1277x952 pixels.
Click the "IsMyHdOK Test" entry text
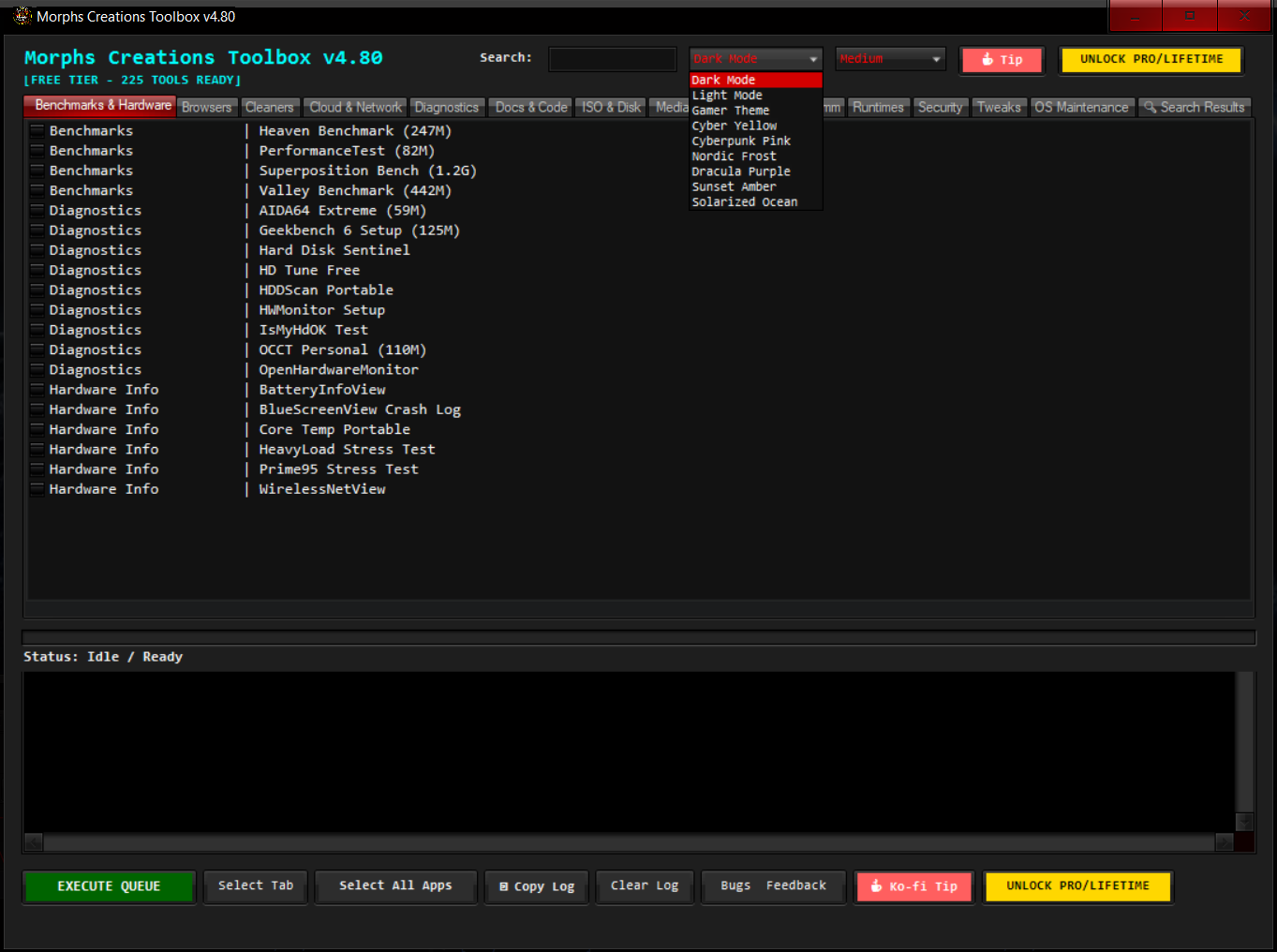point(314,330)
